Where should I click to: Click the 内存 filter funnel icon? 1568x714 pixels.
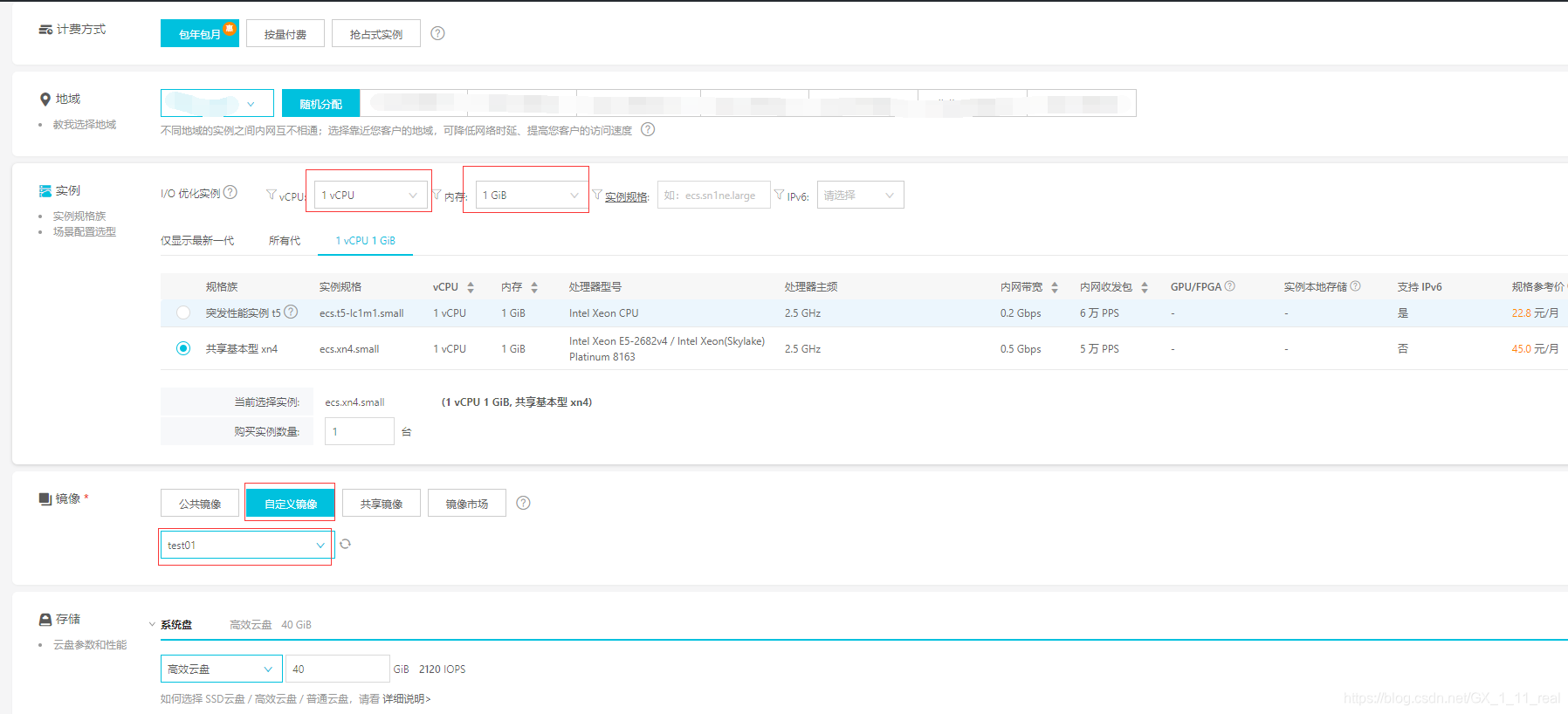(437, 195)
